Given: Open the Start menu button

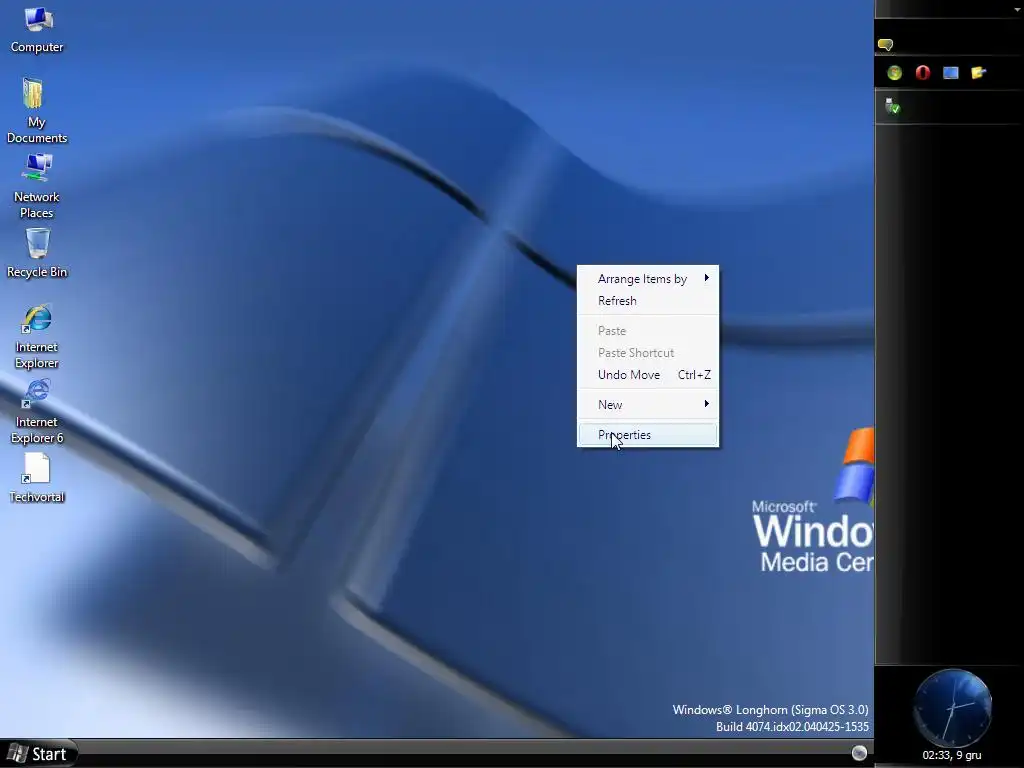Looking at the screenshot, I should (38, 754).
